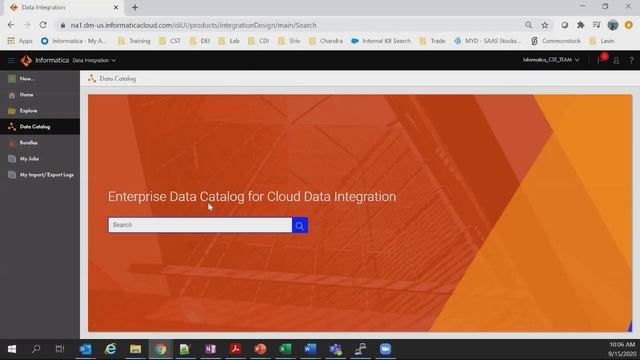640x360 pixels.
Task: Select Data Catalog in the sidebar
Action: coord(40,127)
